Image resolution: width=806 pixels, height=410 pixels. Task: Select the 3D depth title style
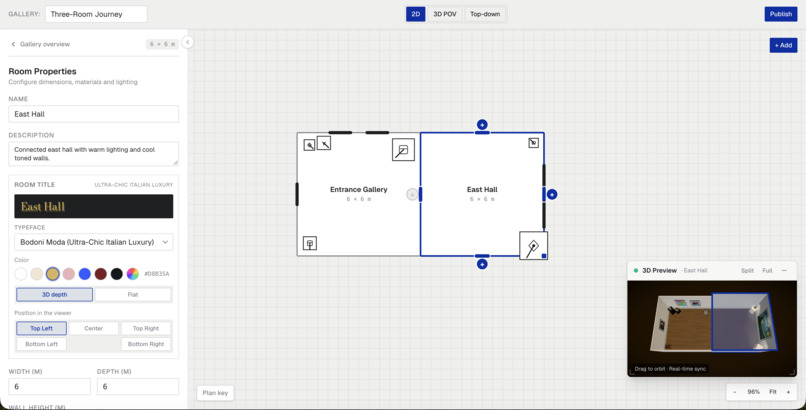[54, 294]
